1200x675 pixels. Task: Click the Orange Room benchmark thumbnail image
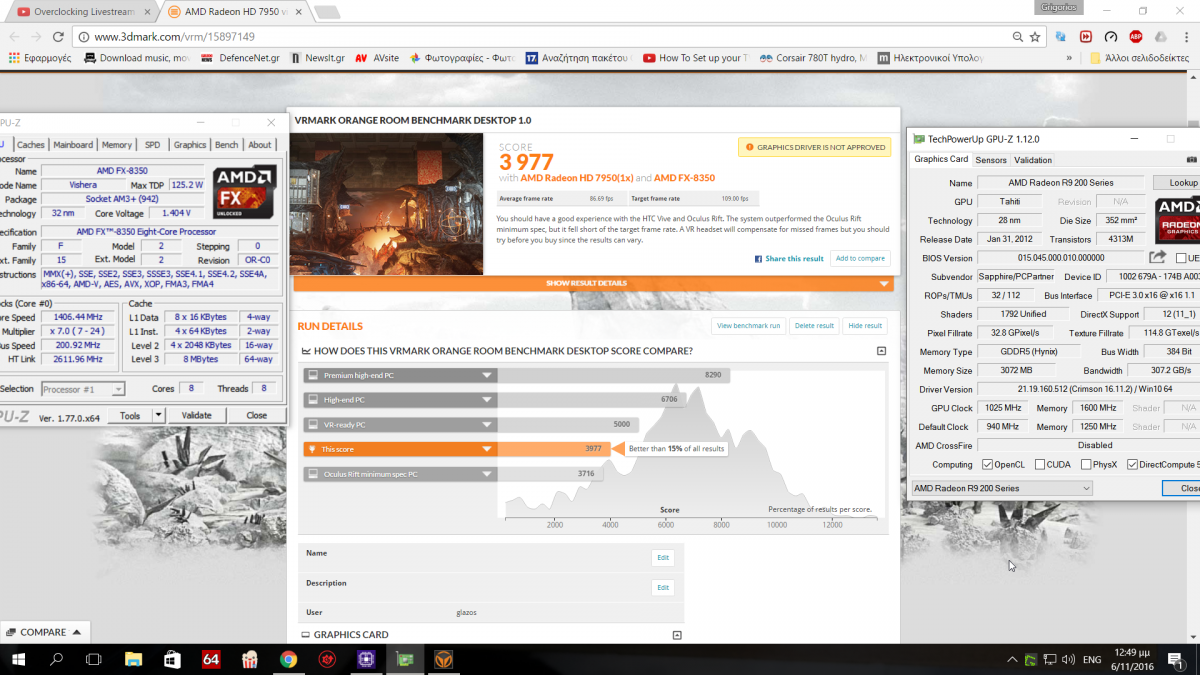pos(387,204)
